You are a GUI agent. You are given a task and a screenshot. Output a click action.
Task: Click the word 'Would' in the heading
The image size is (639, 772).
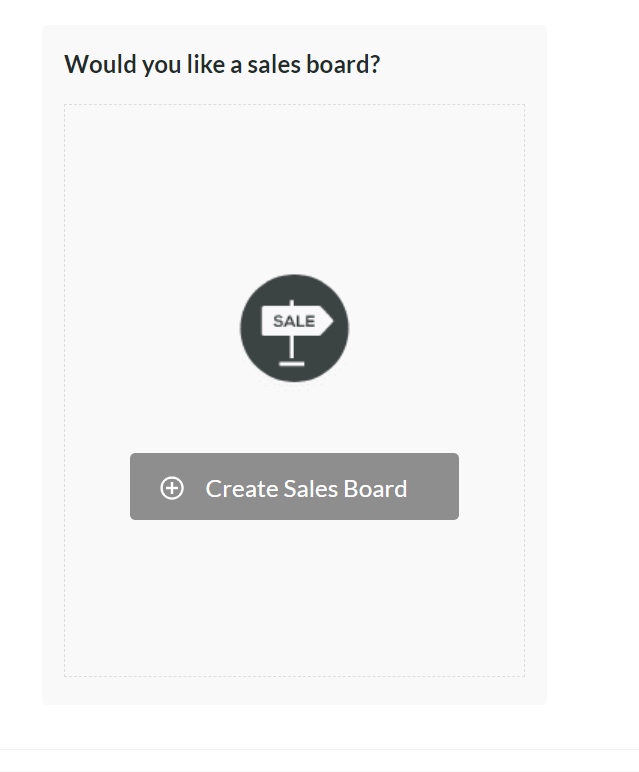(x=101, y=64)
